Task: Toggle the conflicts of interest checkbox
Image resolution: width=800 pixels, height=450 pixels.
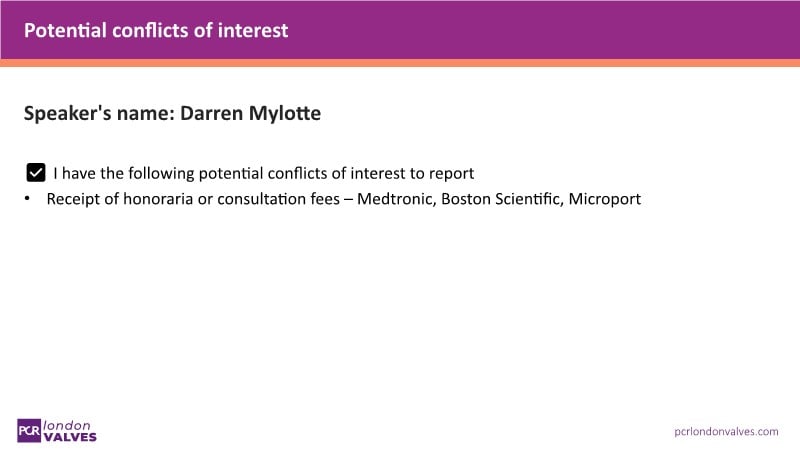Action: (x=36, y=172)
